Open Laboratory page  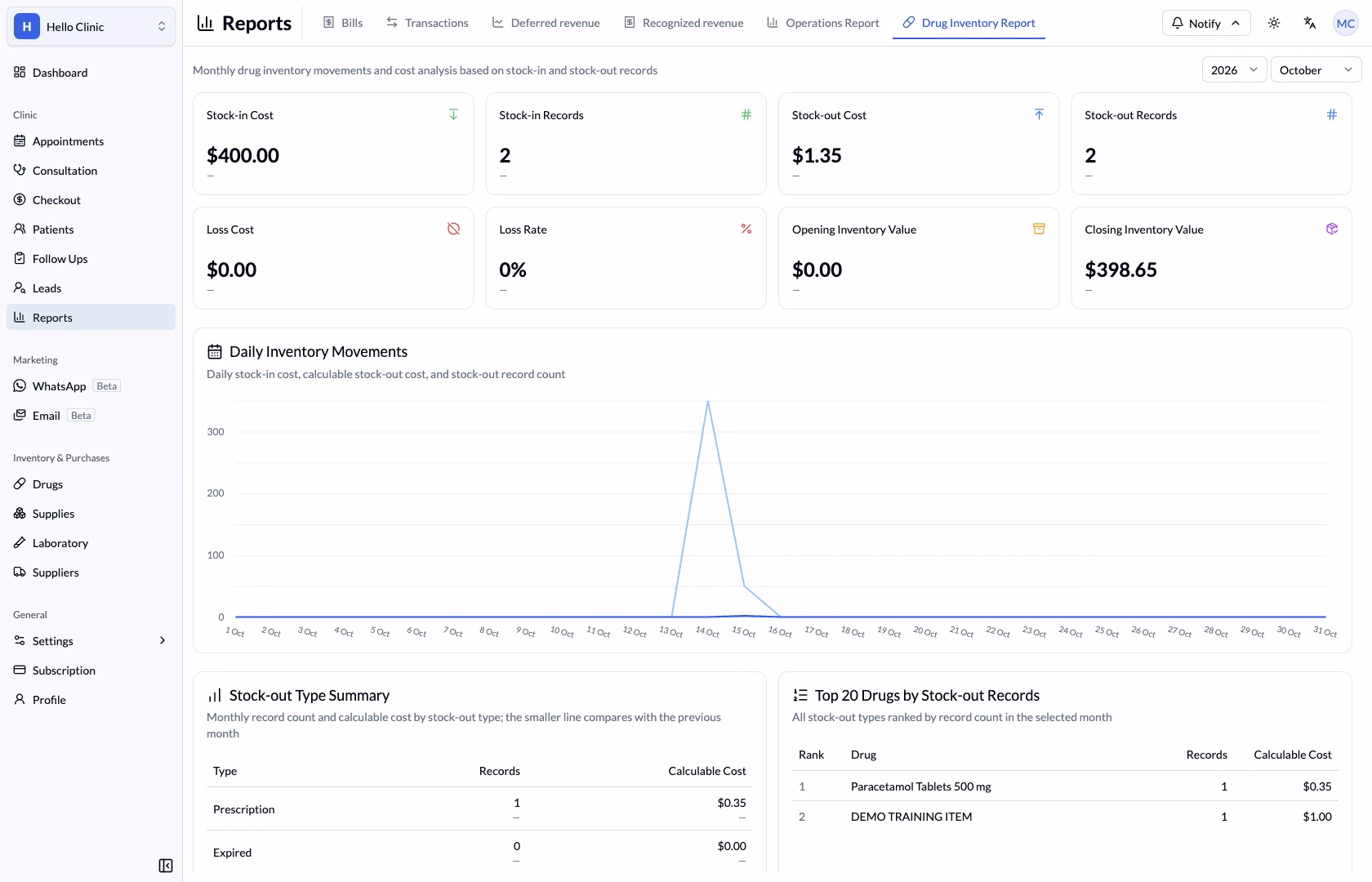91,543
